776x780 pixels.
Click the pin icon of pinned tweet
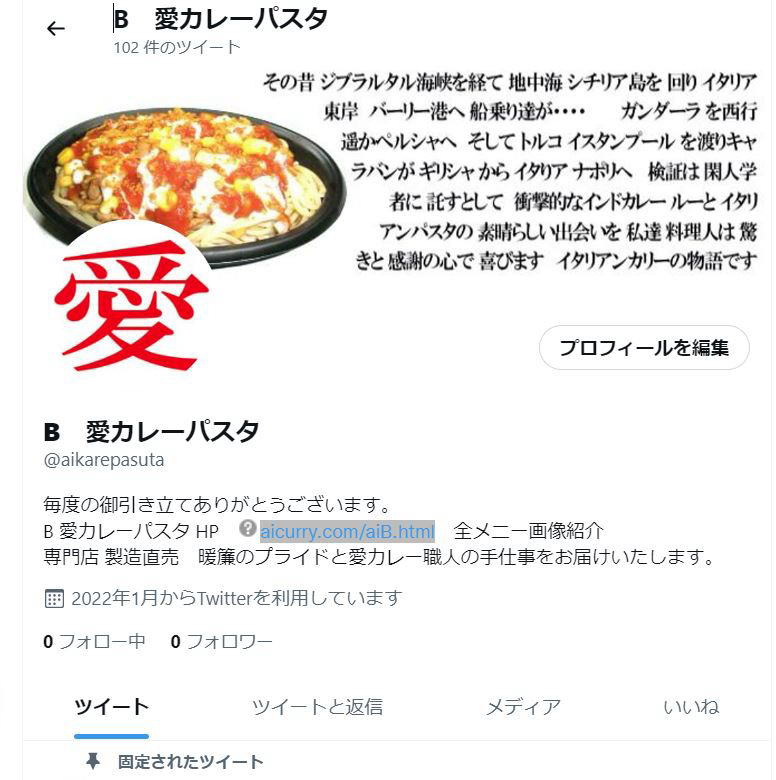93,761
